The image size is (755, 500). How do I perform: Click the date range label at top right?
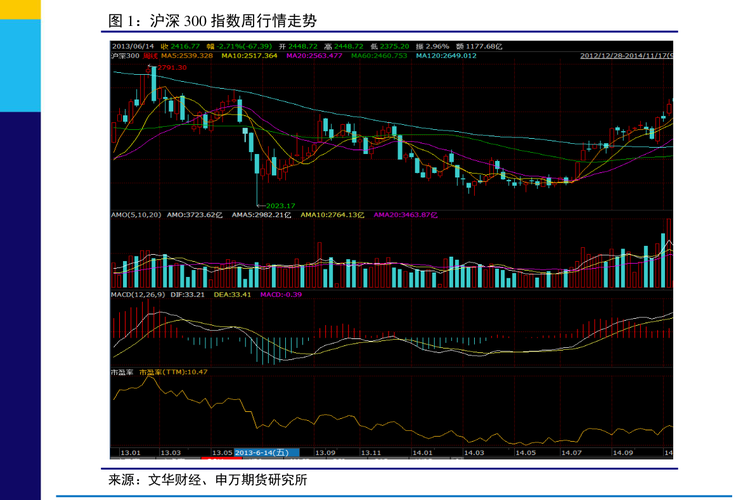(x=625, y=56)
